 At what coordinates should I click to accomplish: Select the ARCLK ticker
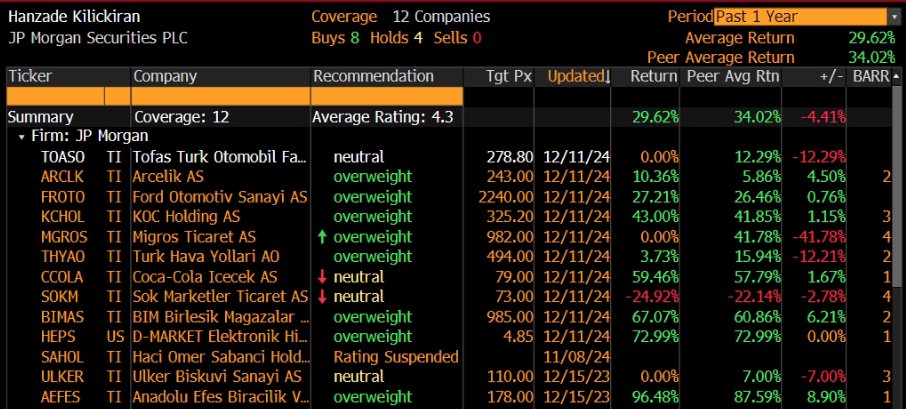click(x=62, y=177)
